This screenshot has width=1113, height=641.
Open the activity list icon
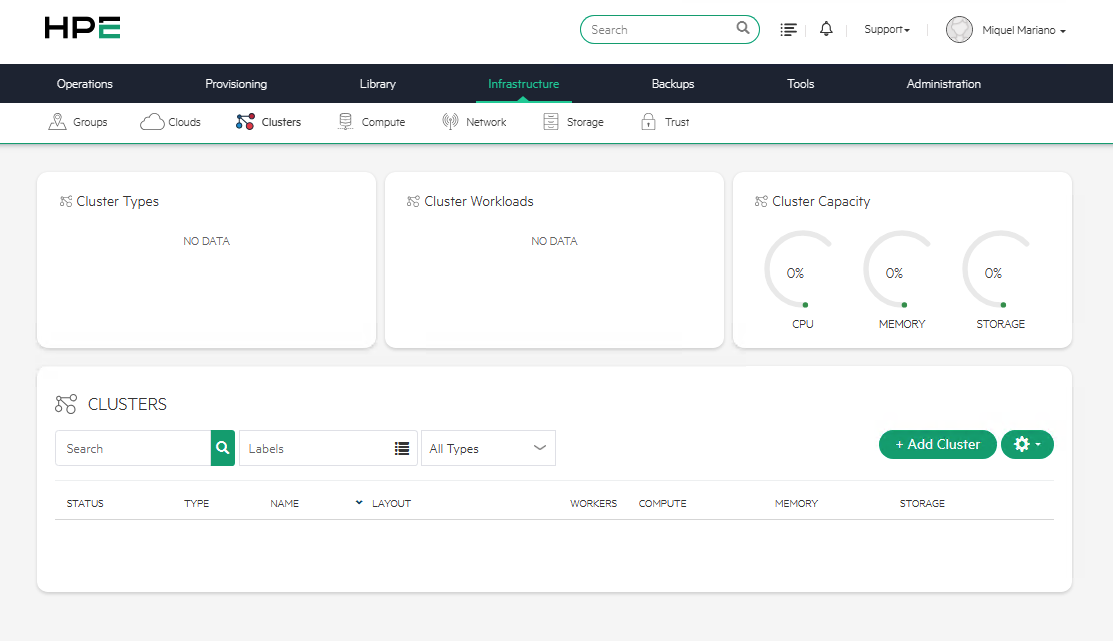[788, 29]
